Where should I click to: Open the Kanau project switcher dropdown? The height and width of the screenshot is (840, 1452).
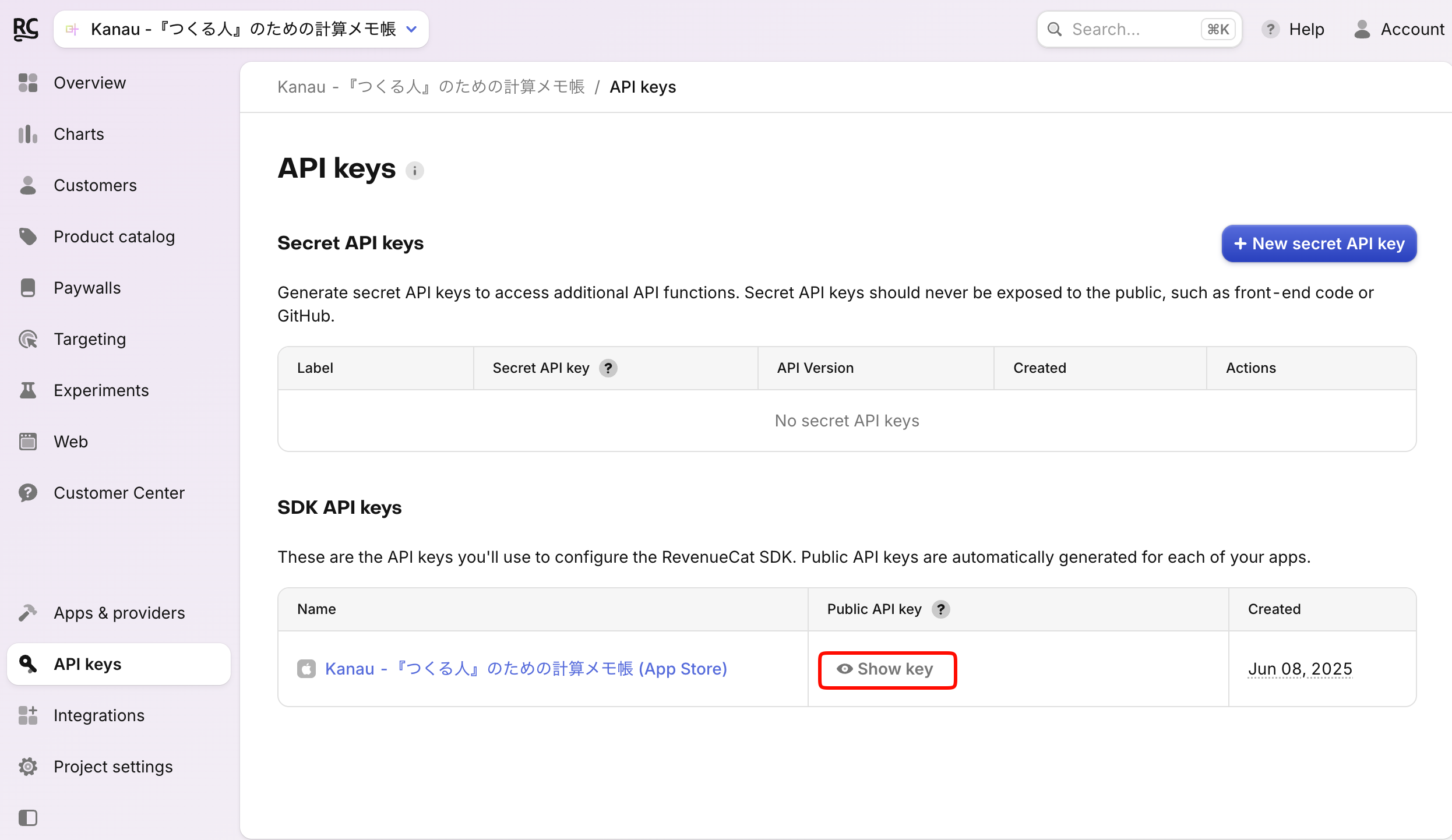pos(241,29)
